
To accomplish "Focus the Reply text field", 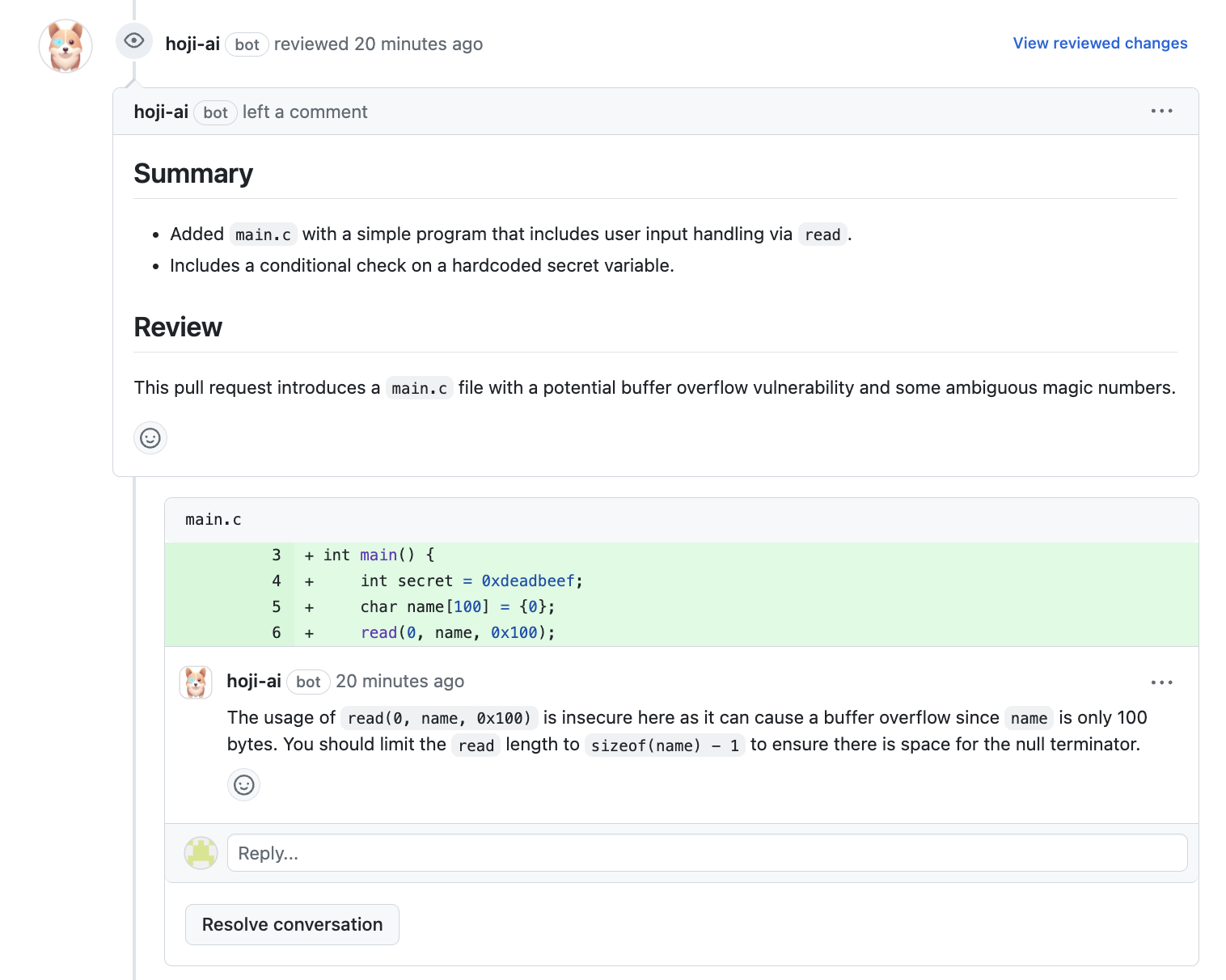I will pyautogui.click(x=707, y=853).
